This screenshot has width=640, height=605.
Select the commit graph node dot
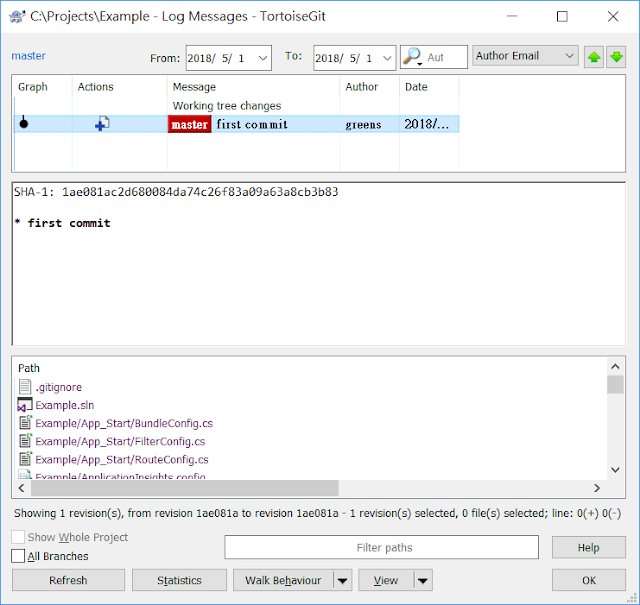pyautogui.click(x=24, y=123)
